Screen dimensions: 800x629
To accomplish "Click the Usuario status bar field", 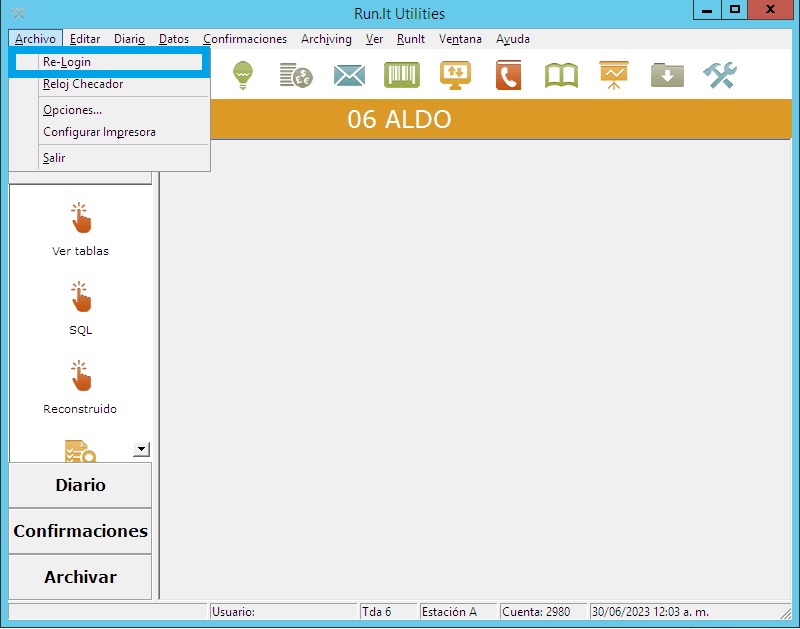I will 284,612.
